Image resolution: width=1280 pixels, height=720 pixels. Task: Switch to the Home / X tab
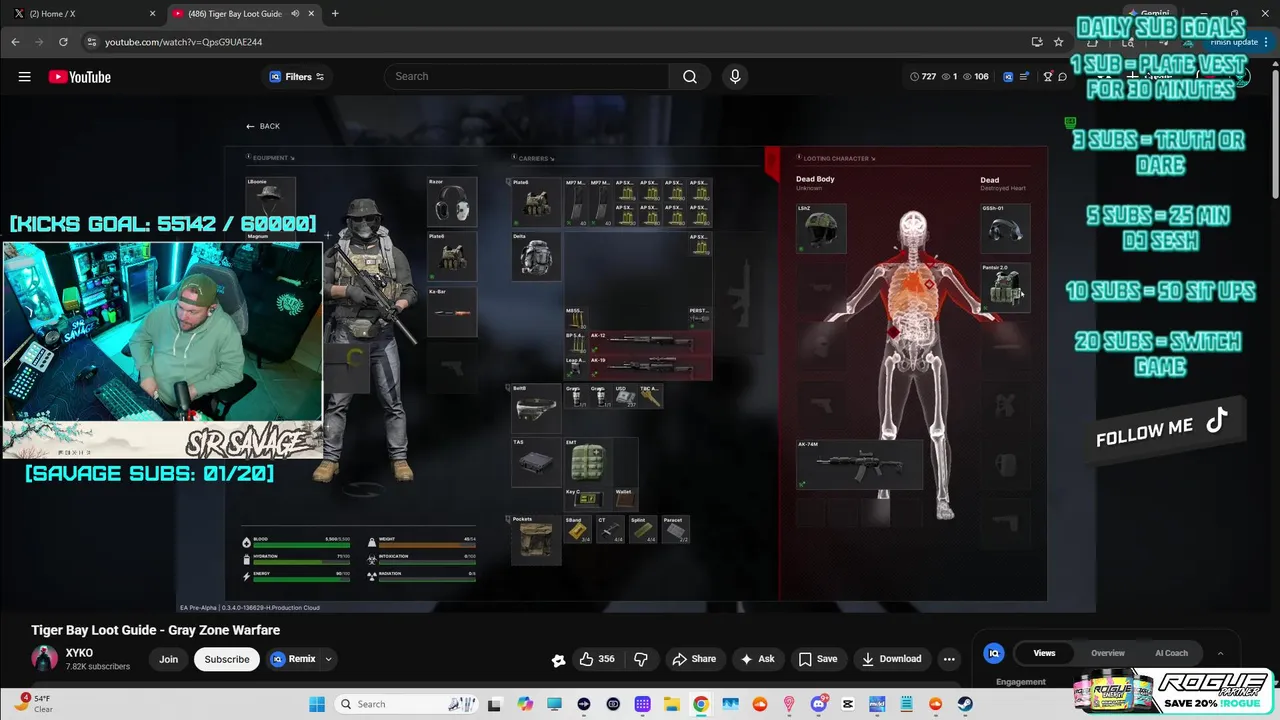coord(84,14)
